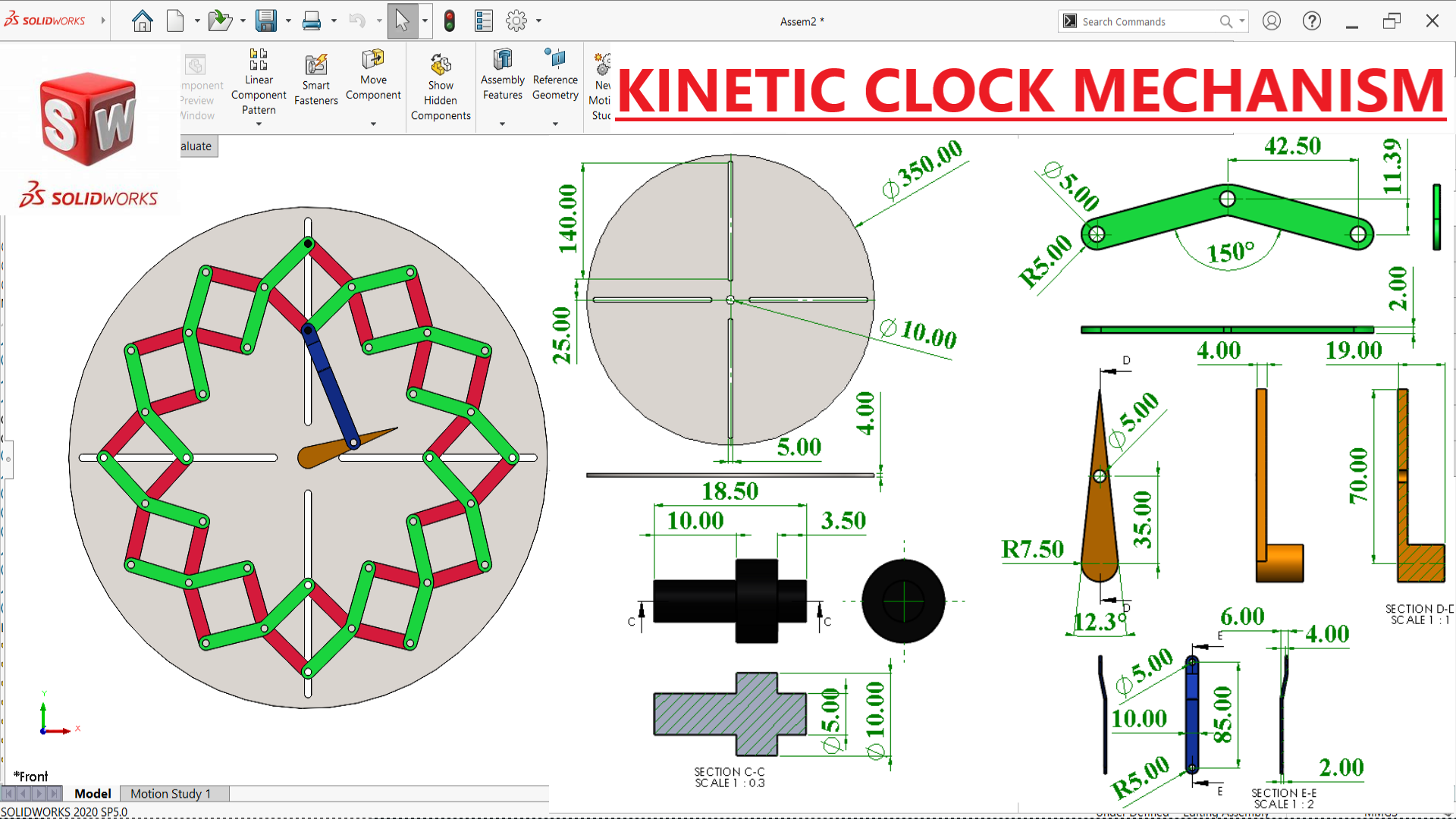Expand Reference Geometry dropdown arrow
Image resolution: width=1456 pixels, height=819 pixels.
click(x=555, y=124)
